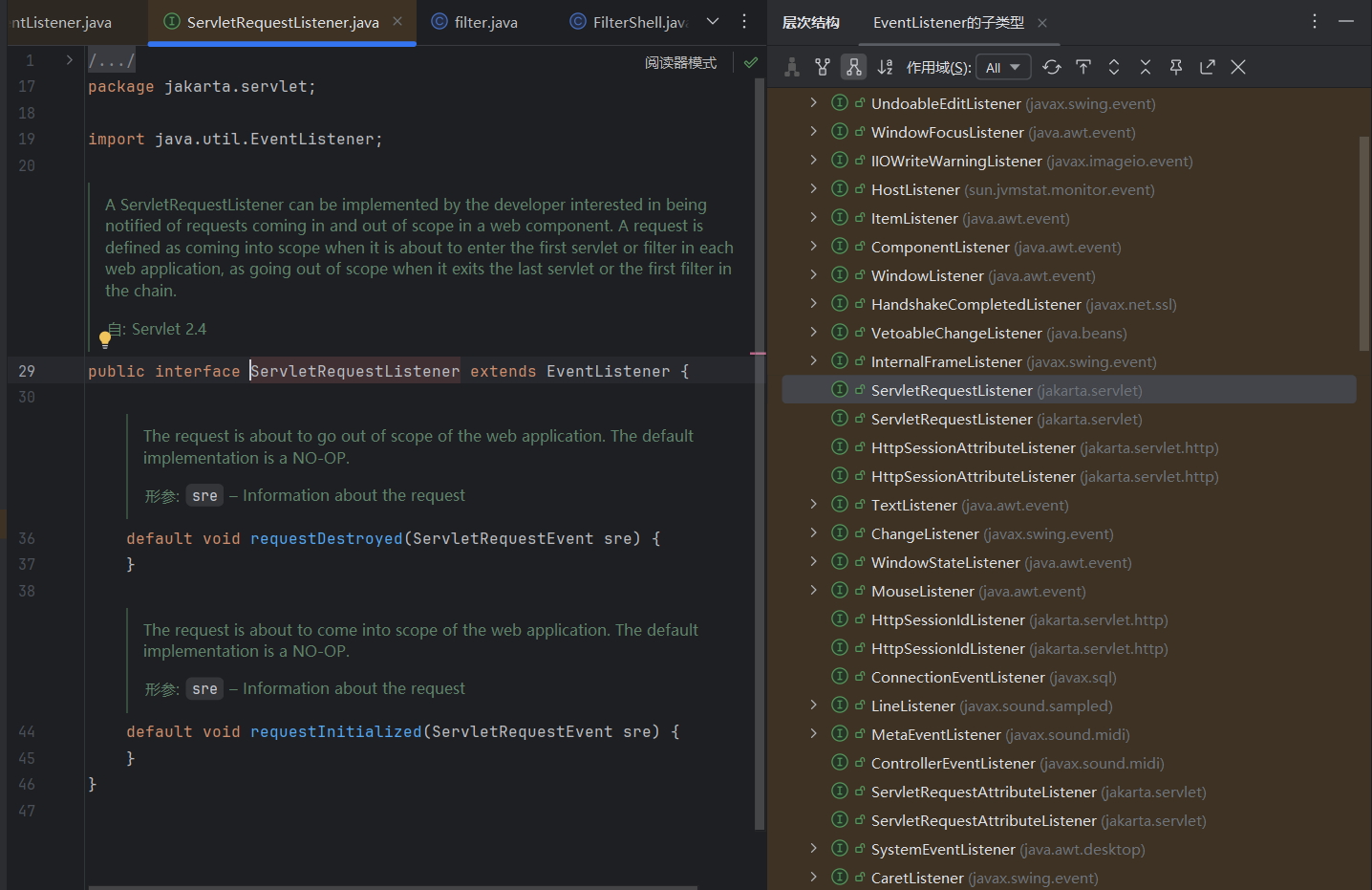Expand the TextListener tree node
1372x890 pixels.
point(813,505)
